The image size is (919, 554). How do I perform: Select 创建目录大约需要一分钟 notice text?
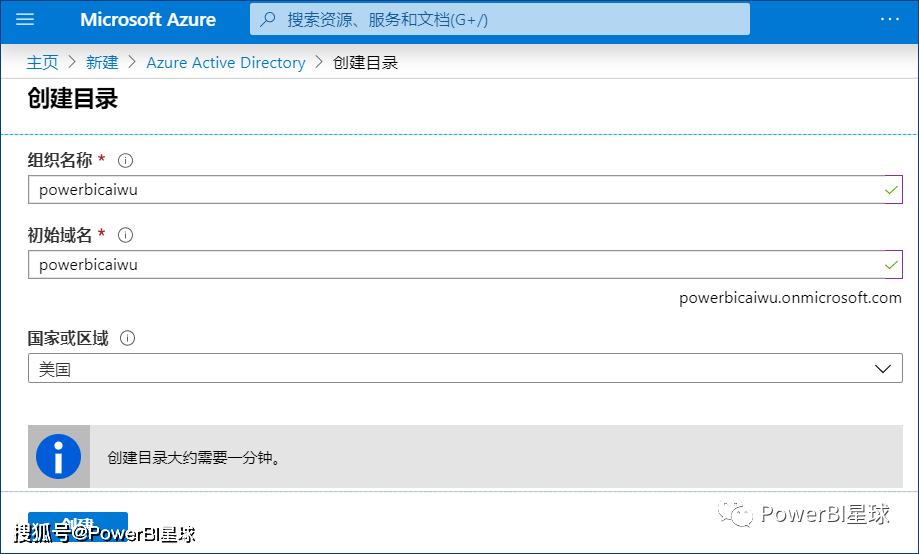[x=194, y=457]
